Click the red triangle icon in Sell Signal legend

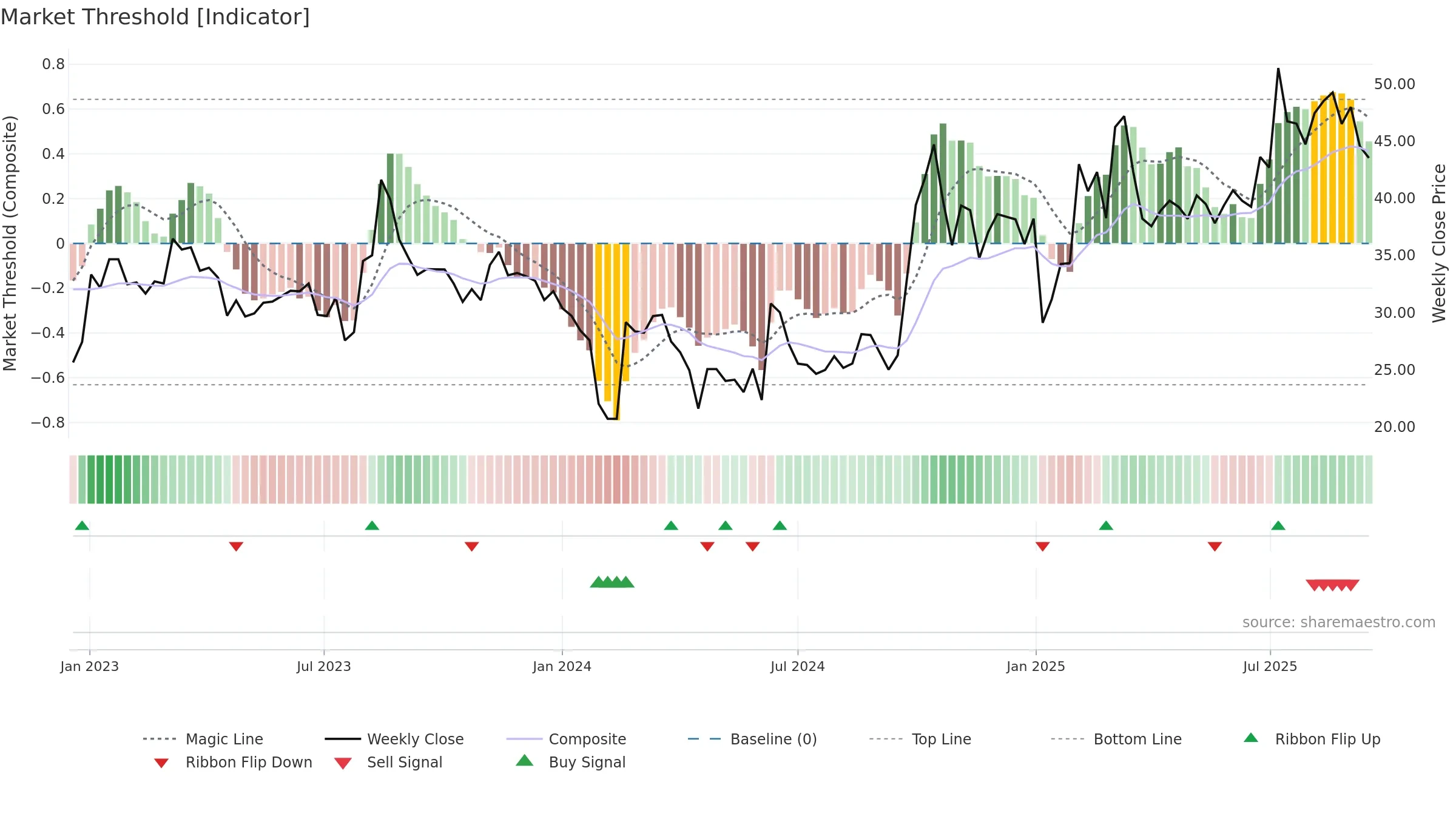[343, 763]
